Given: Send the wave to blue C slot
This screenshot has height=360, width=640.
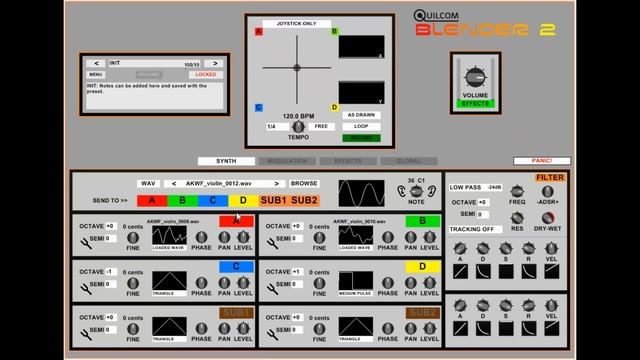Looking at the screenshot, I should (x=213, y=200).
